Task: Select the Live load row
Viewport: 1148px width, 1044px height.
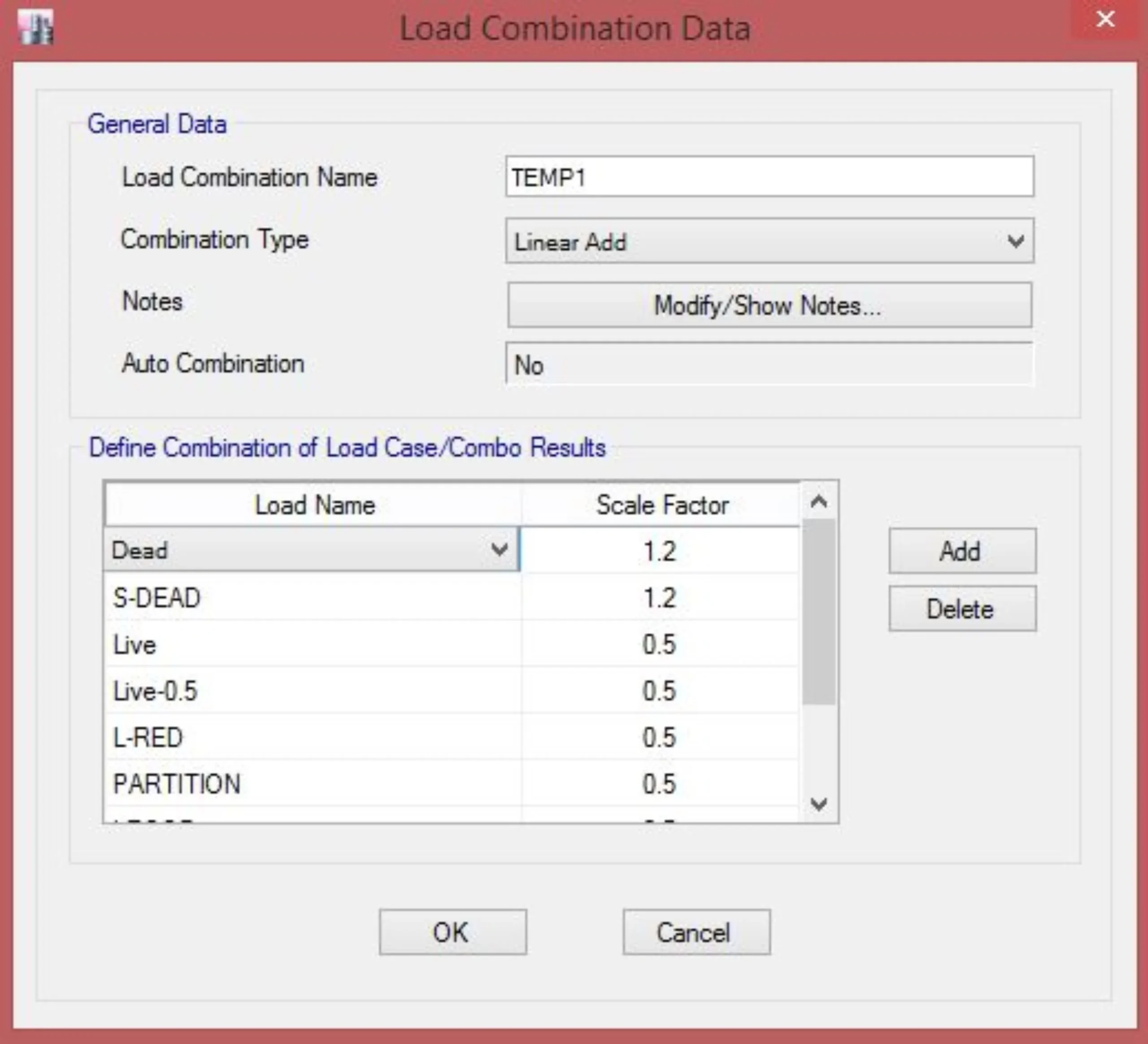Action: click(312, 645)
